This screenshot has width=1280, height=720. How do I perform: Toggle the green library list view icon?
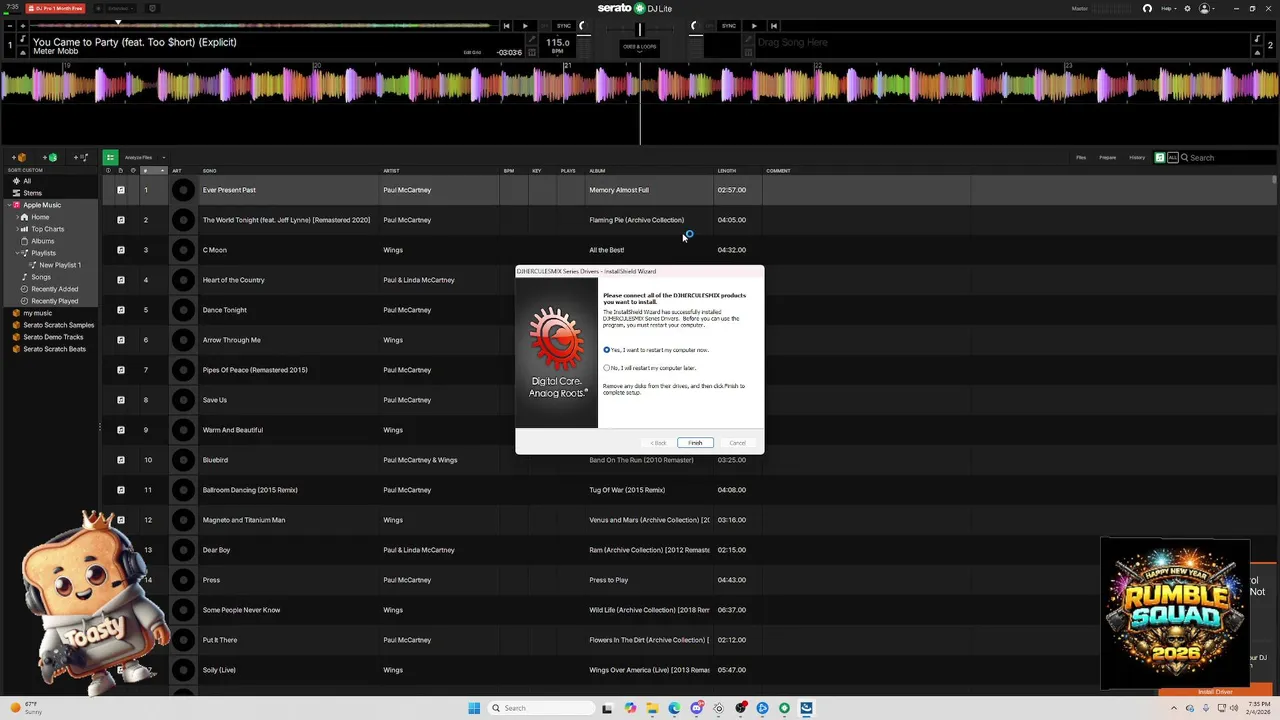click(x=110, y=157)
